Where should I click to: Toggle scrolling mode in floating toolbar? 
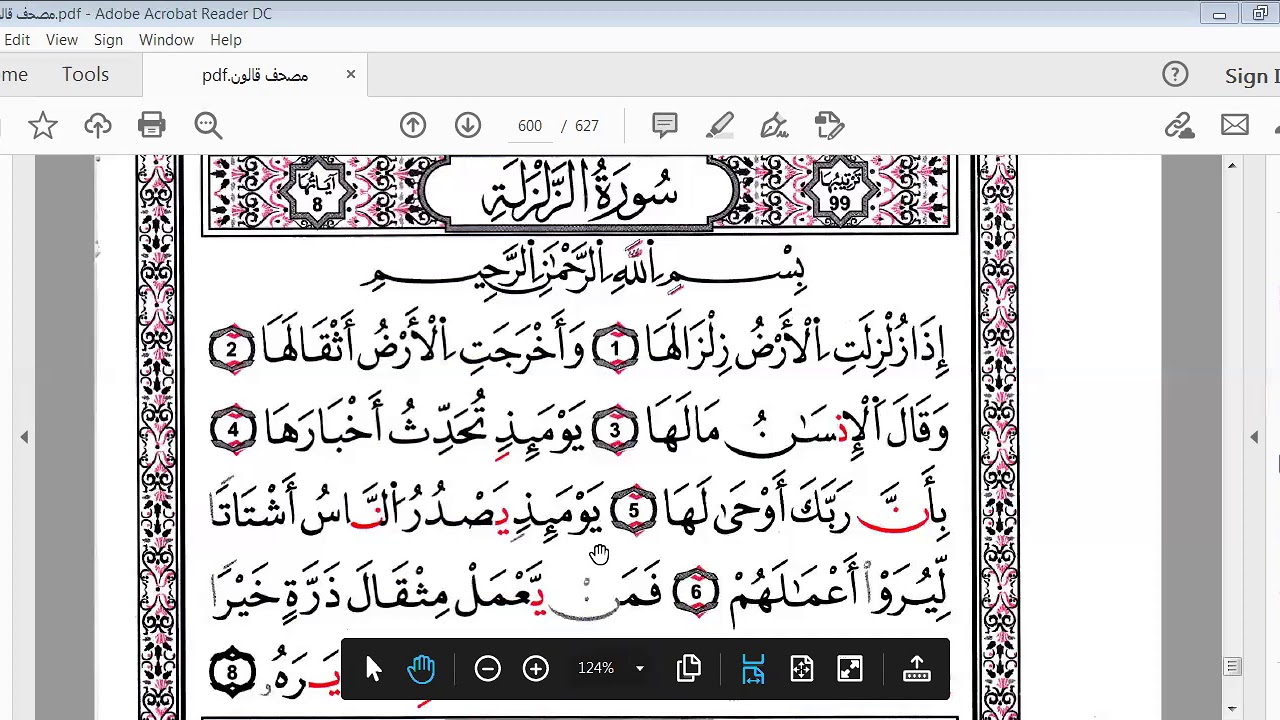coord(753,669)
